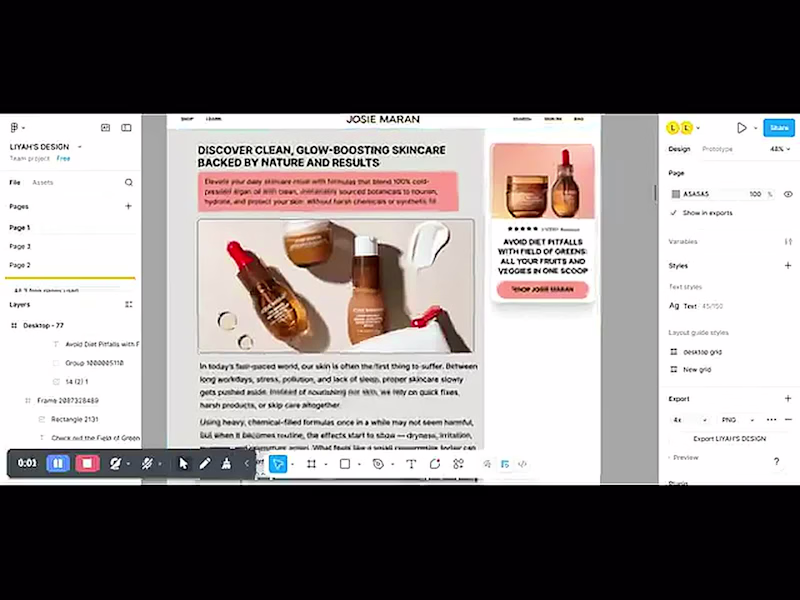Open the microphone options dropdown arrow
The width and height of the screenshot is (800, 600).
pos(160,464)
